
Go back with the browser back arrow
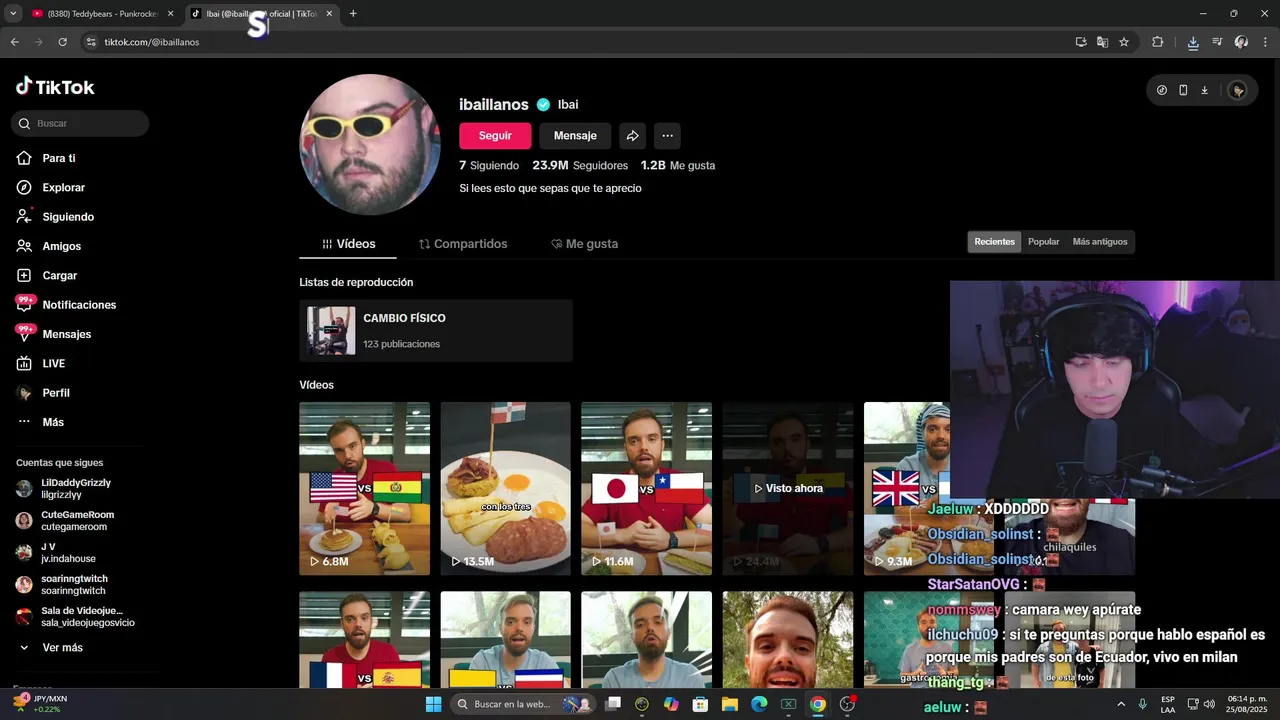point(14,42)
